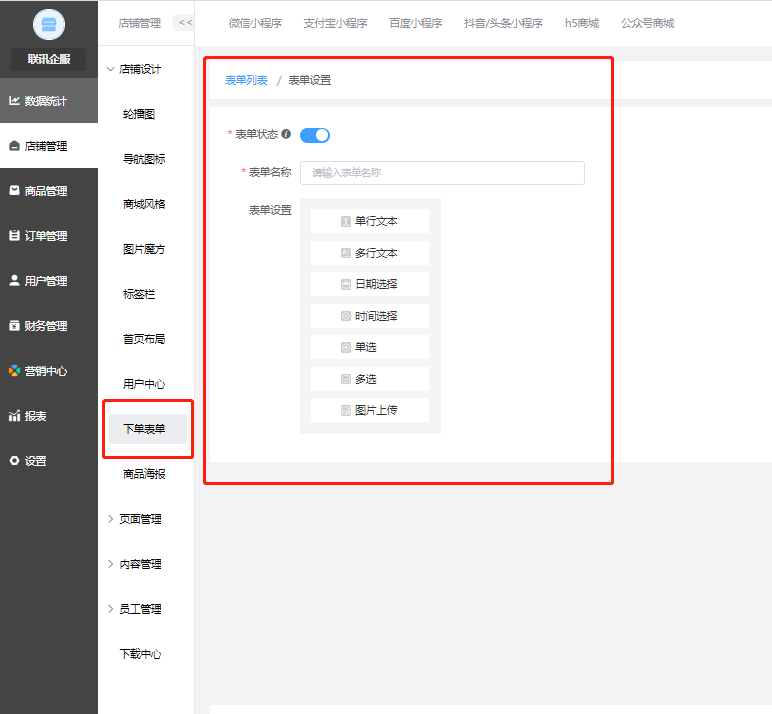Click the 日期选择 calendar icon
The height and width of the screenshot is (714, 772).
346,284
